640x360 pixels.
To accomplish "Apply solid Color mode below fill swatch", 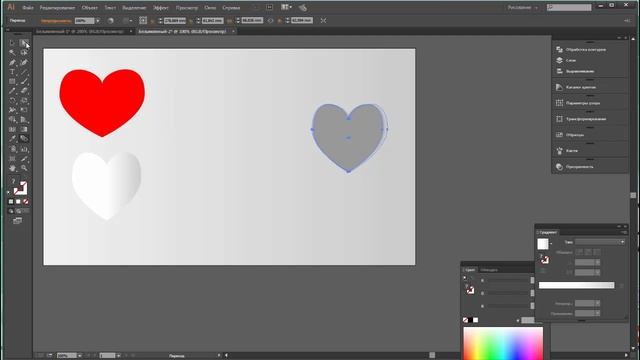I will [11, 202].
